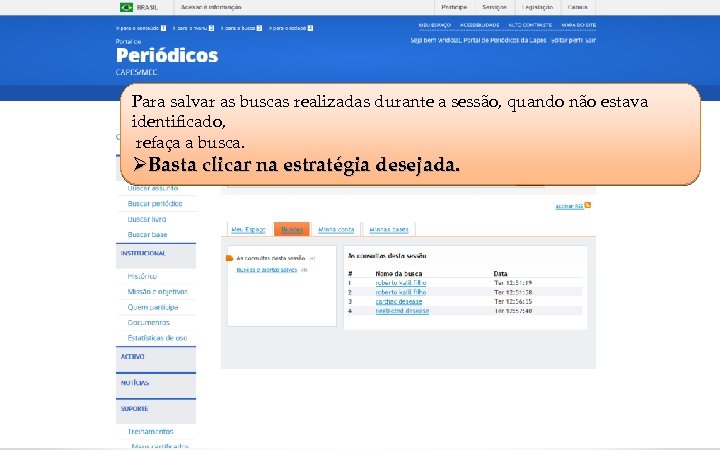Click Ir para o rodapé shortcut
This screenshot has width=720, height=450.
pos(291,28)
